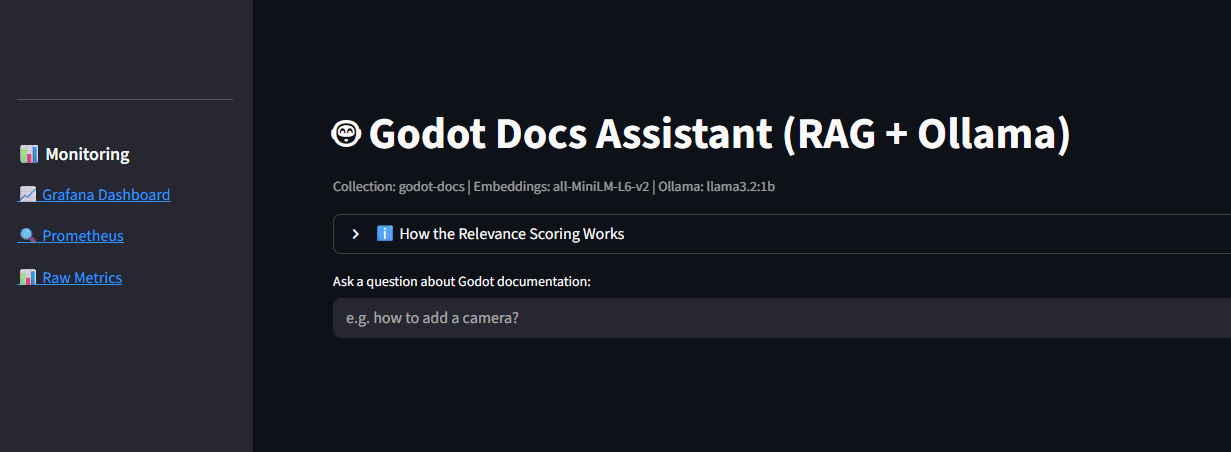Click the Collection godot-docs caption text
The width and height of the screenshot is (1231, 452).
coord(554,187)
